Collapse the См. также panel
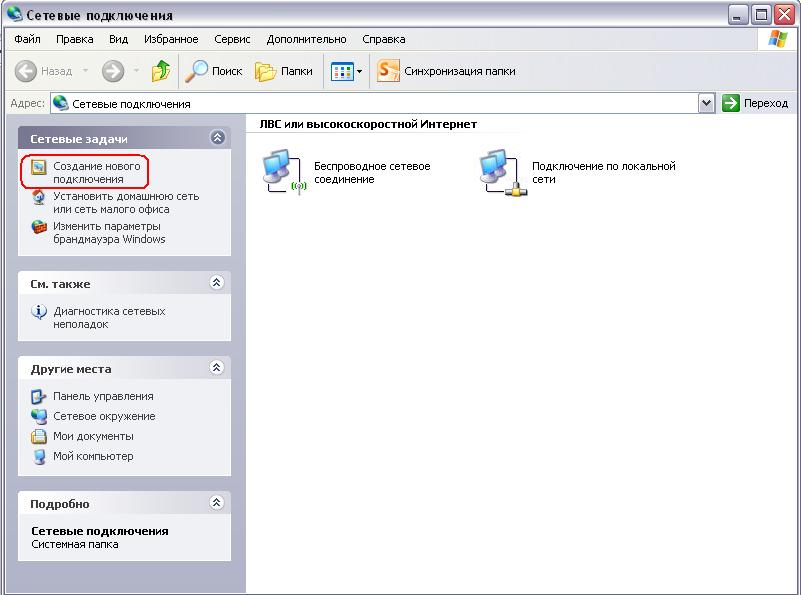 click(x=217, y=283)
